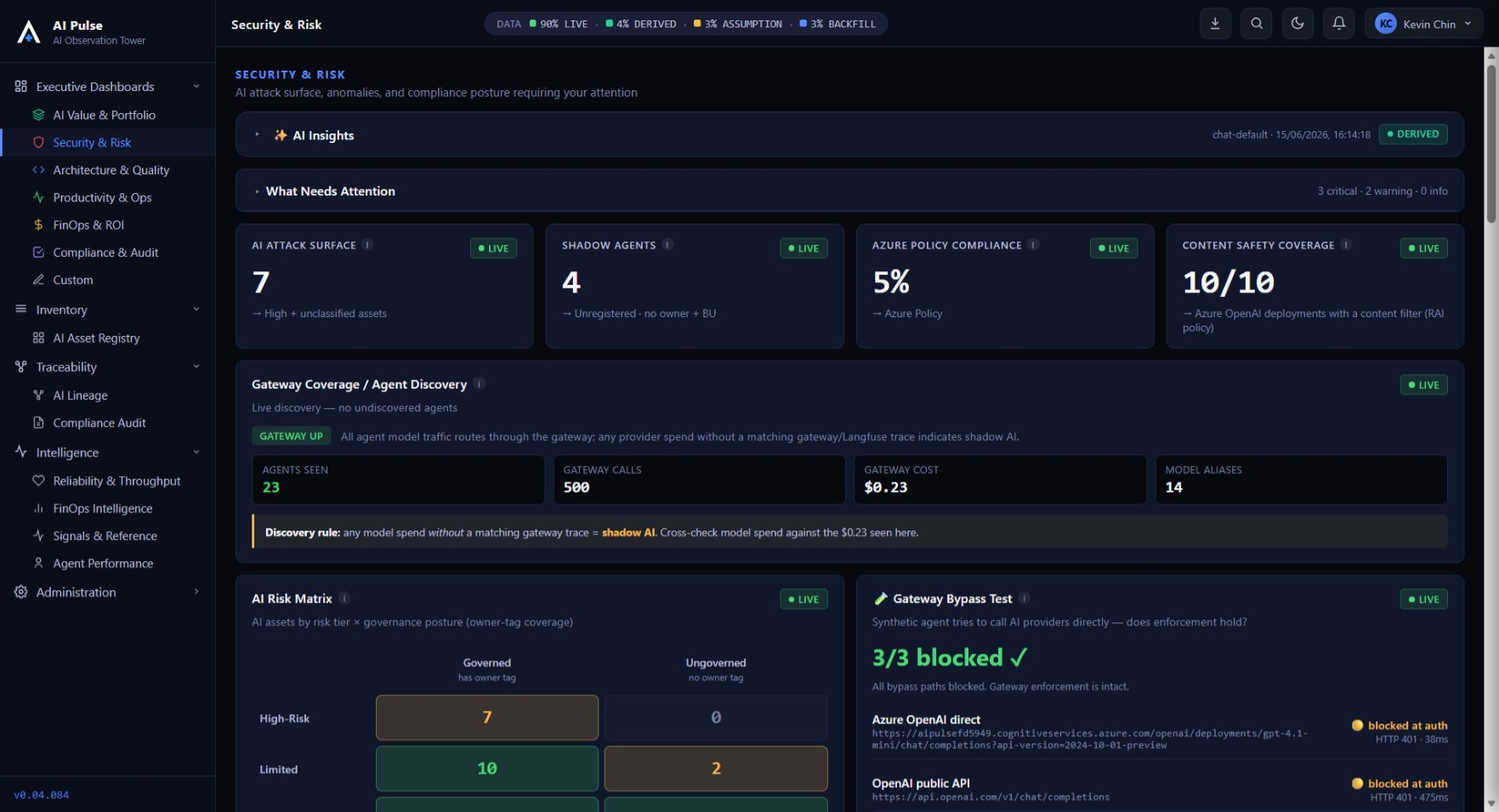Click the KC avatar badge
The image size is (1499, 812).
click(x=1386, y=24)
